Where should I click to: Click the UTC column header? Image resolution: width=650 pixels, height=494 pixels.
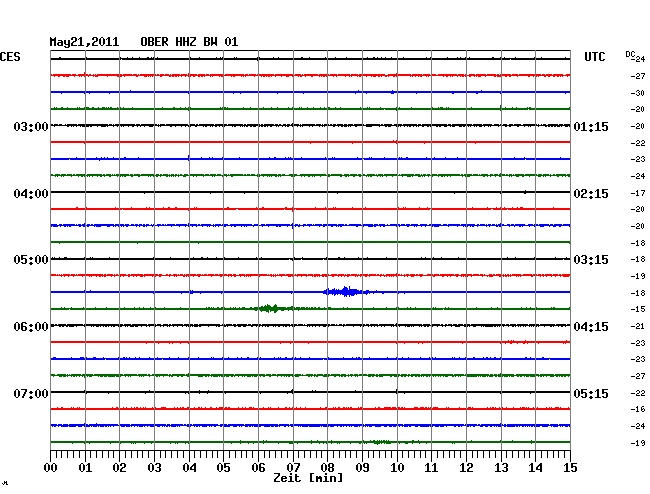(594, 57)
